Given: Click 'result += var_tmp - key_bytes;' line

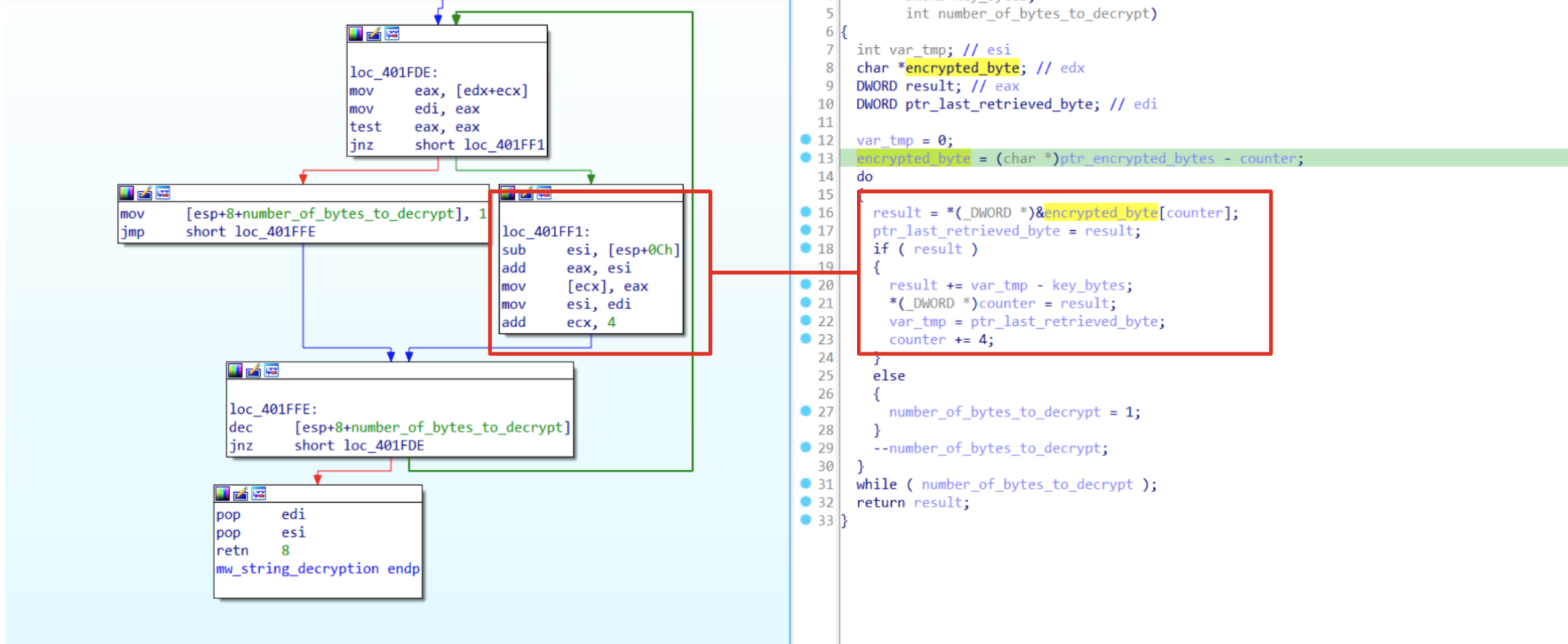Looking at the screenshot, I should (x=1010, y=286).
